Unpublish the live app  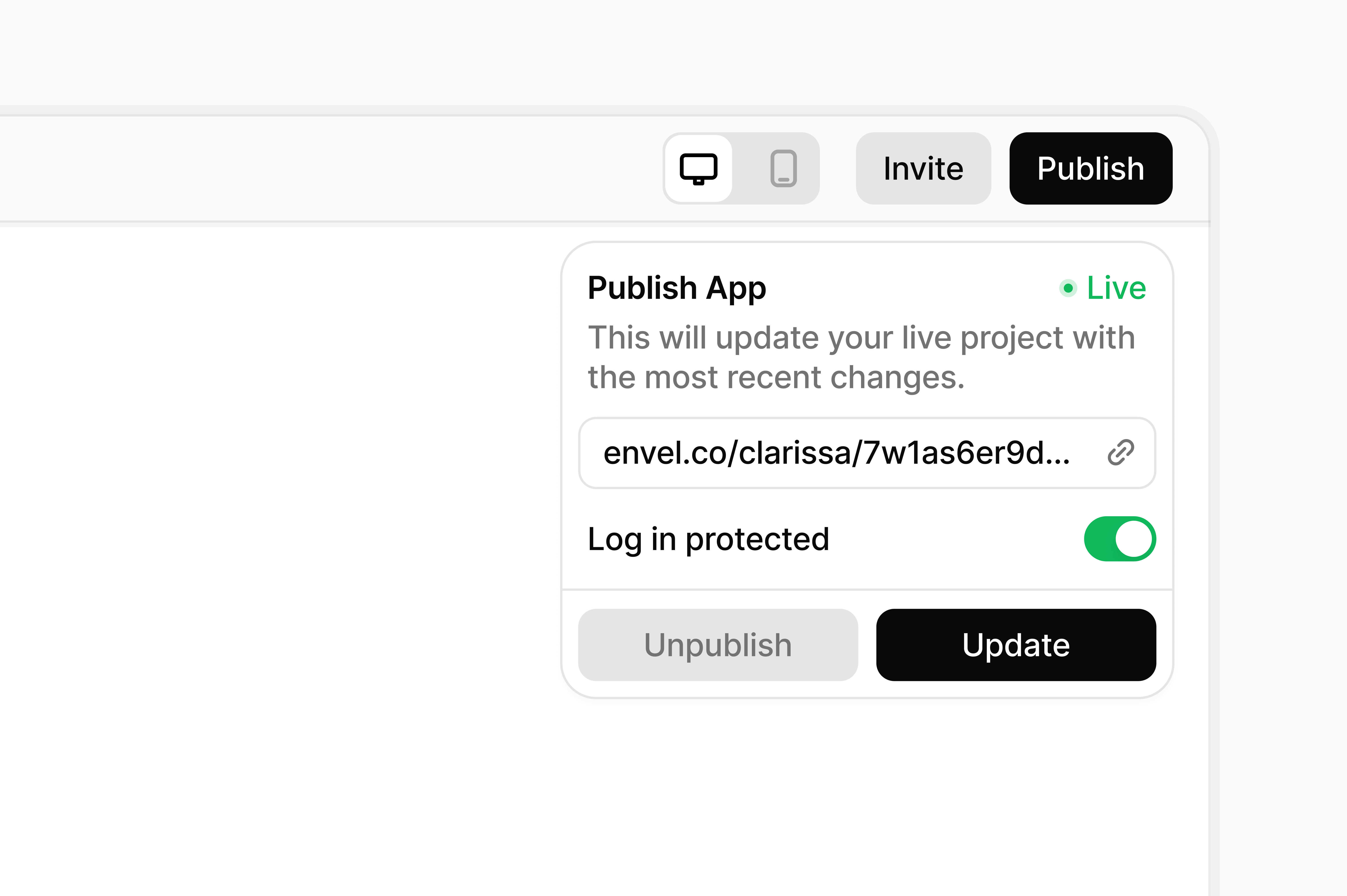click(718, 645)
